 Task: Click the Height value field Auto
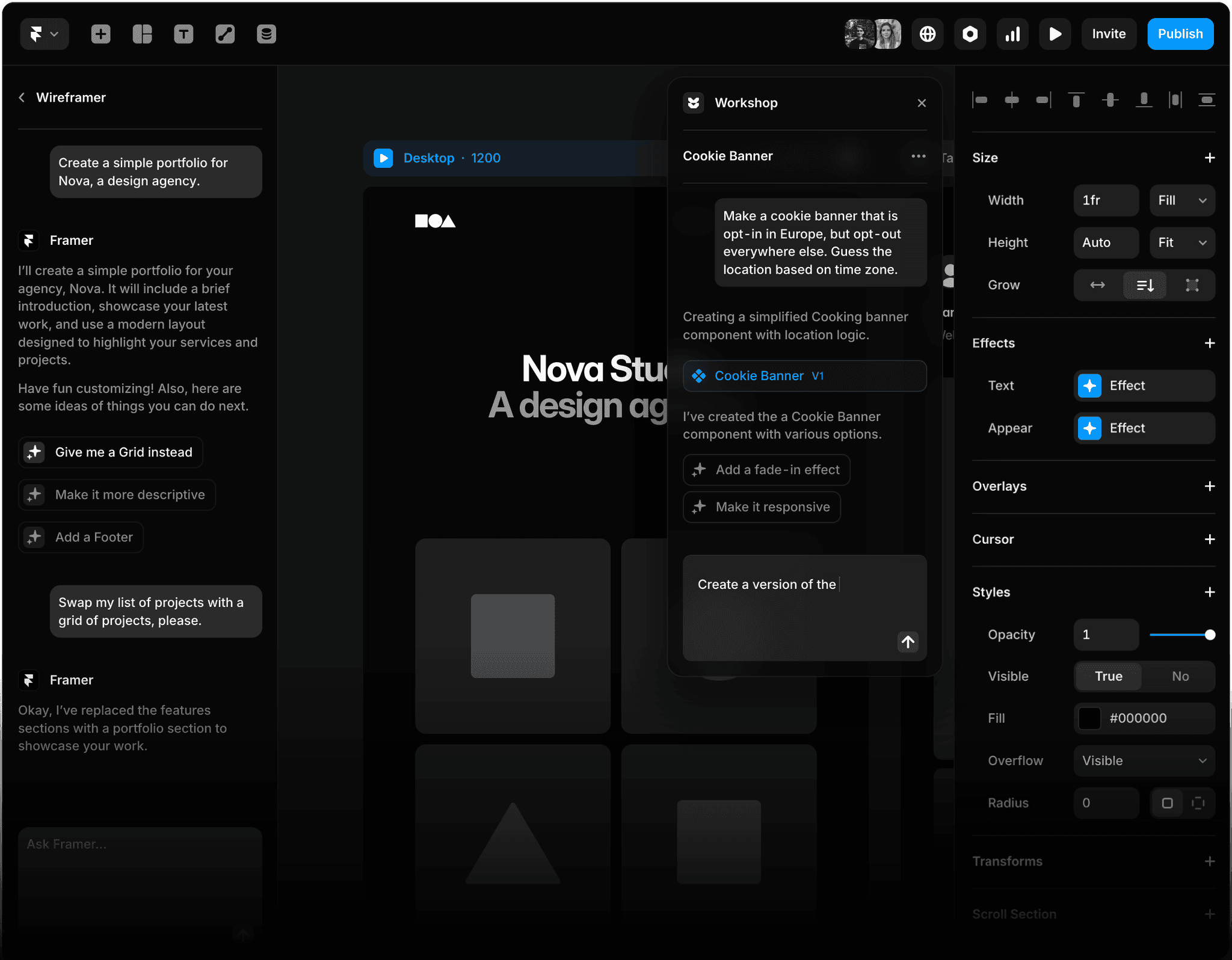[x=1106, y=242]
